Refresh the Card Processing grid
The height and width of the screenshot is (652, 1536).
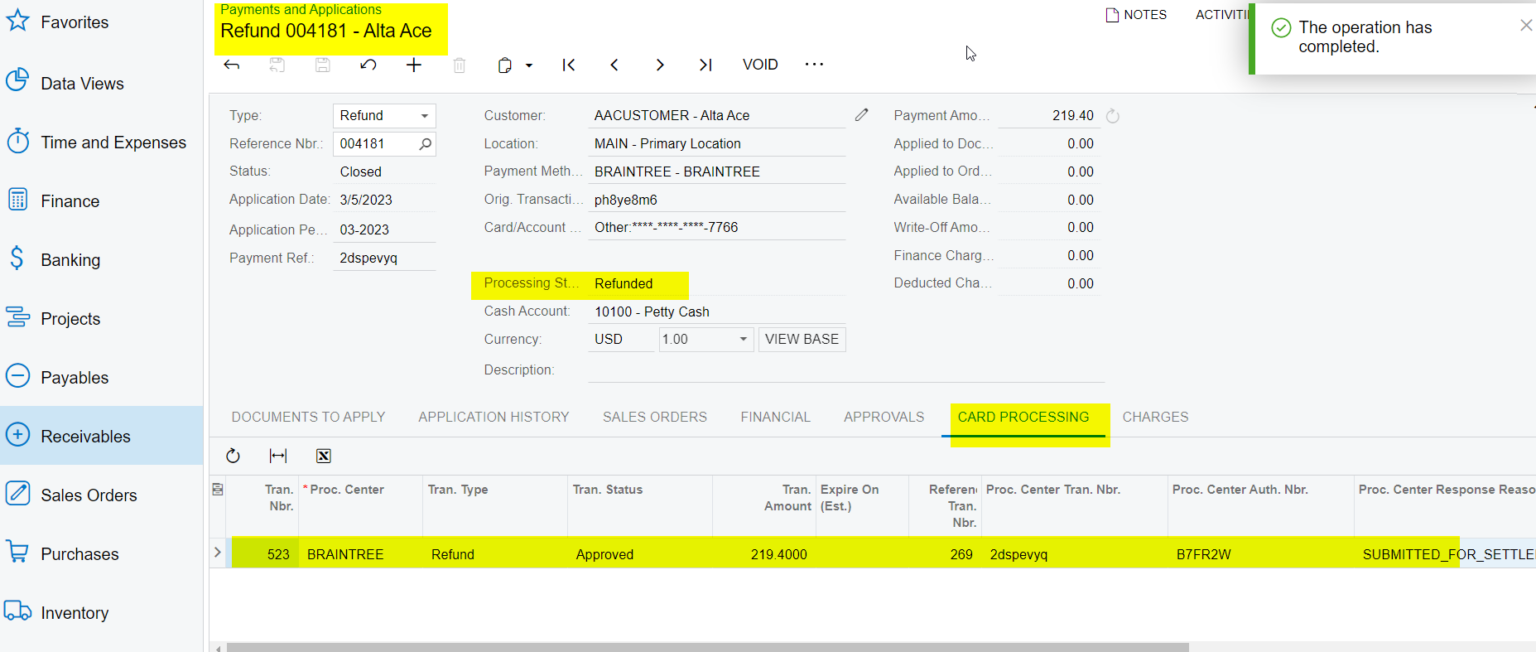coord(233,455)
